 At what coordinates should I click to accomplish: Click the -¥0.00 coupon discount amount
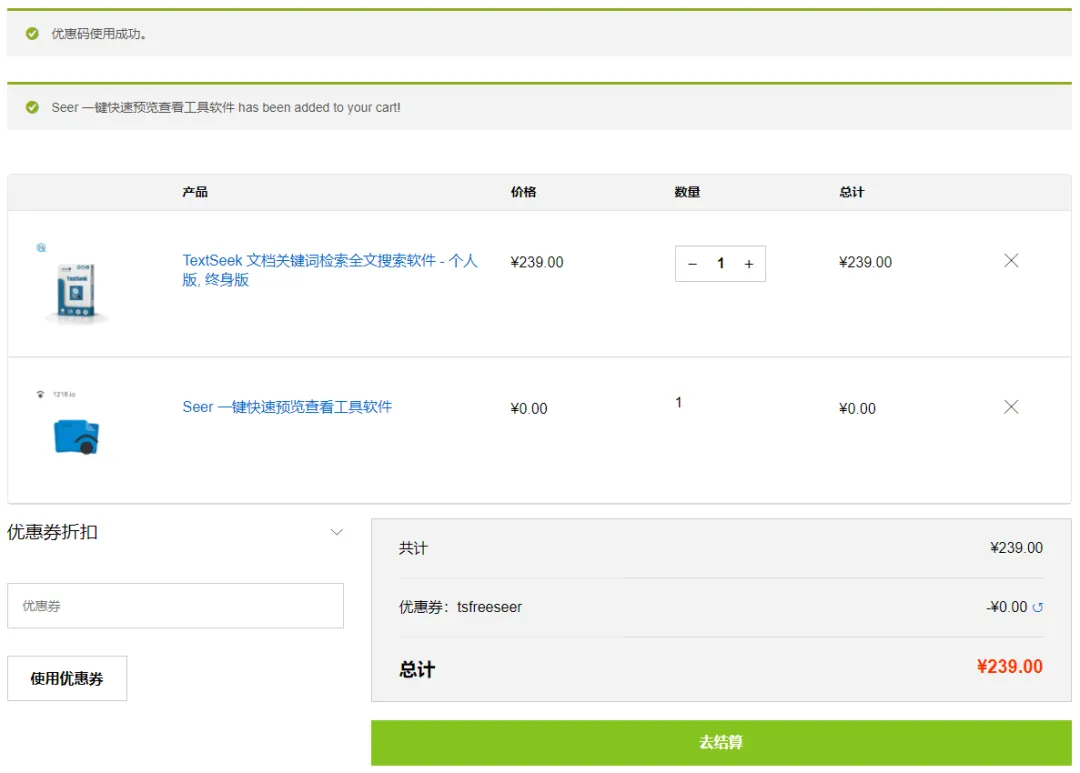click(1006, 607)
